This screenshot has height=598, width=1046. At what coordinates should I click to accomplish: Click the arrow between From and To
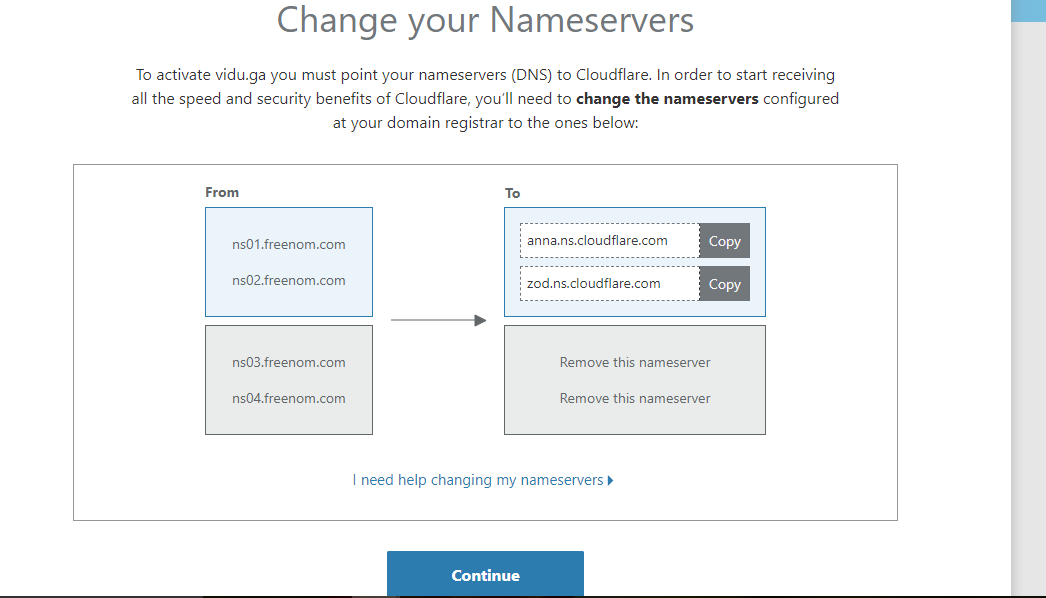(x=438, y=320)
